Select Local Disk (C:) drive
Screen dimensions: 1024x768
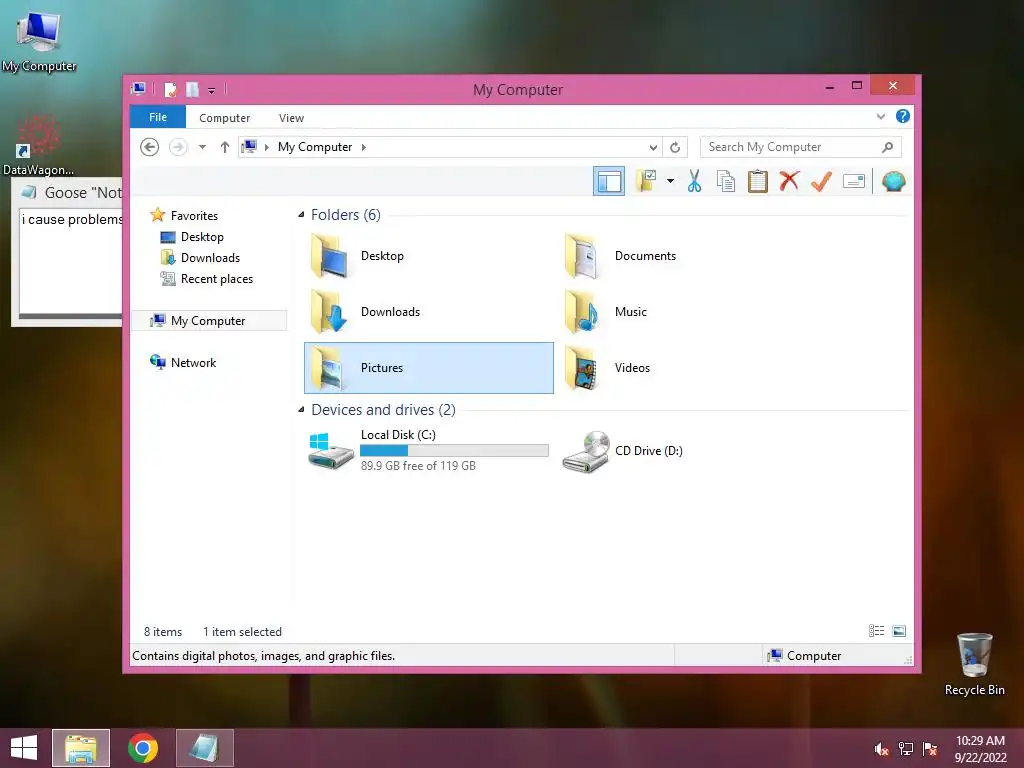(x=428, y=451)
